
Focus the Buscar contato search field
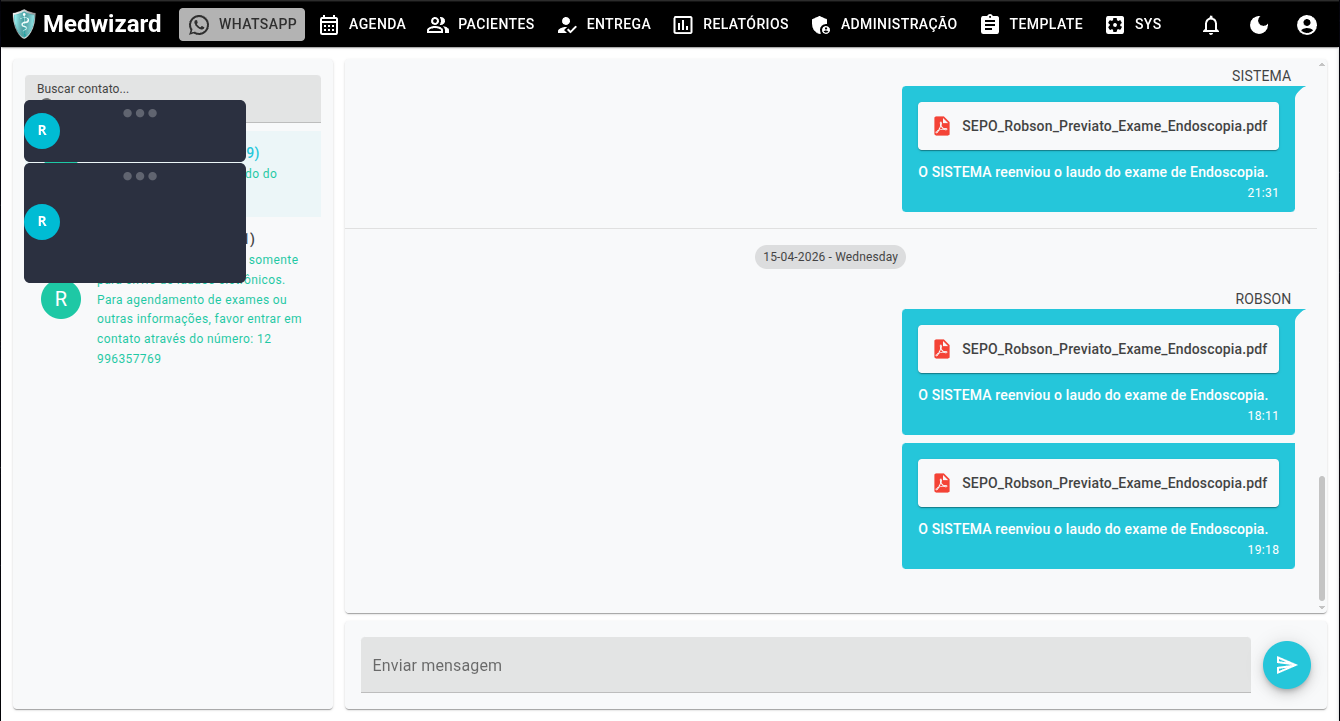click(x=173, y=88)
